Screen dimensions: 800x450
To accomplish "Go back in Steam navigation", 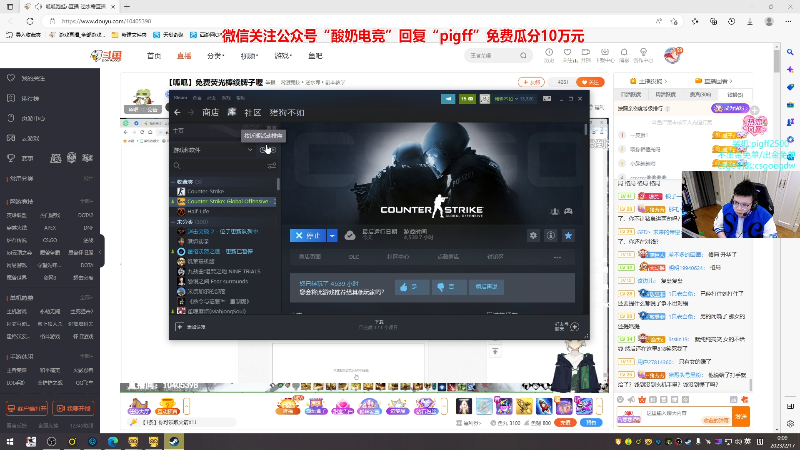I will [x=177, y=112].
